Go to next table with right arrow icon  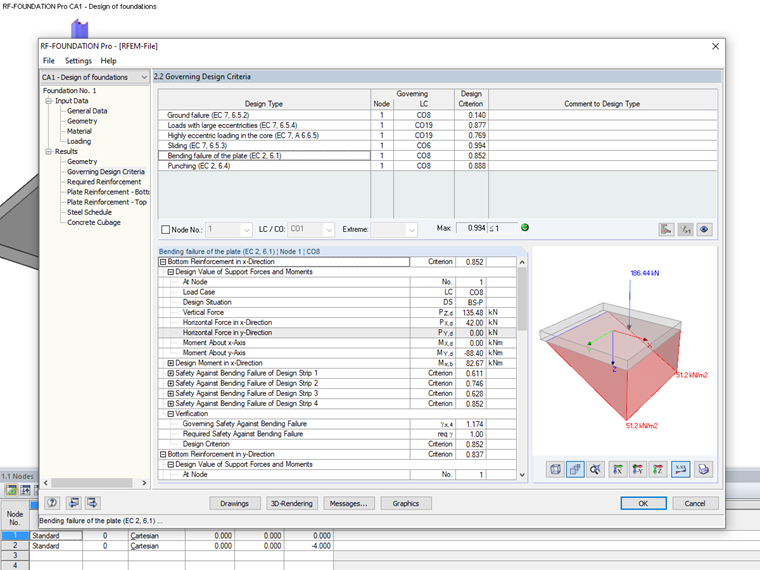point(92,503)
